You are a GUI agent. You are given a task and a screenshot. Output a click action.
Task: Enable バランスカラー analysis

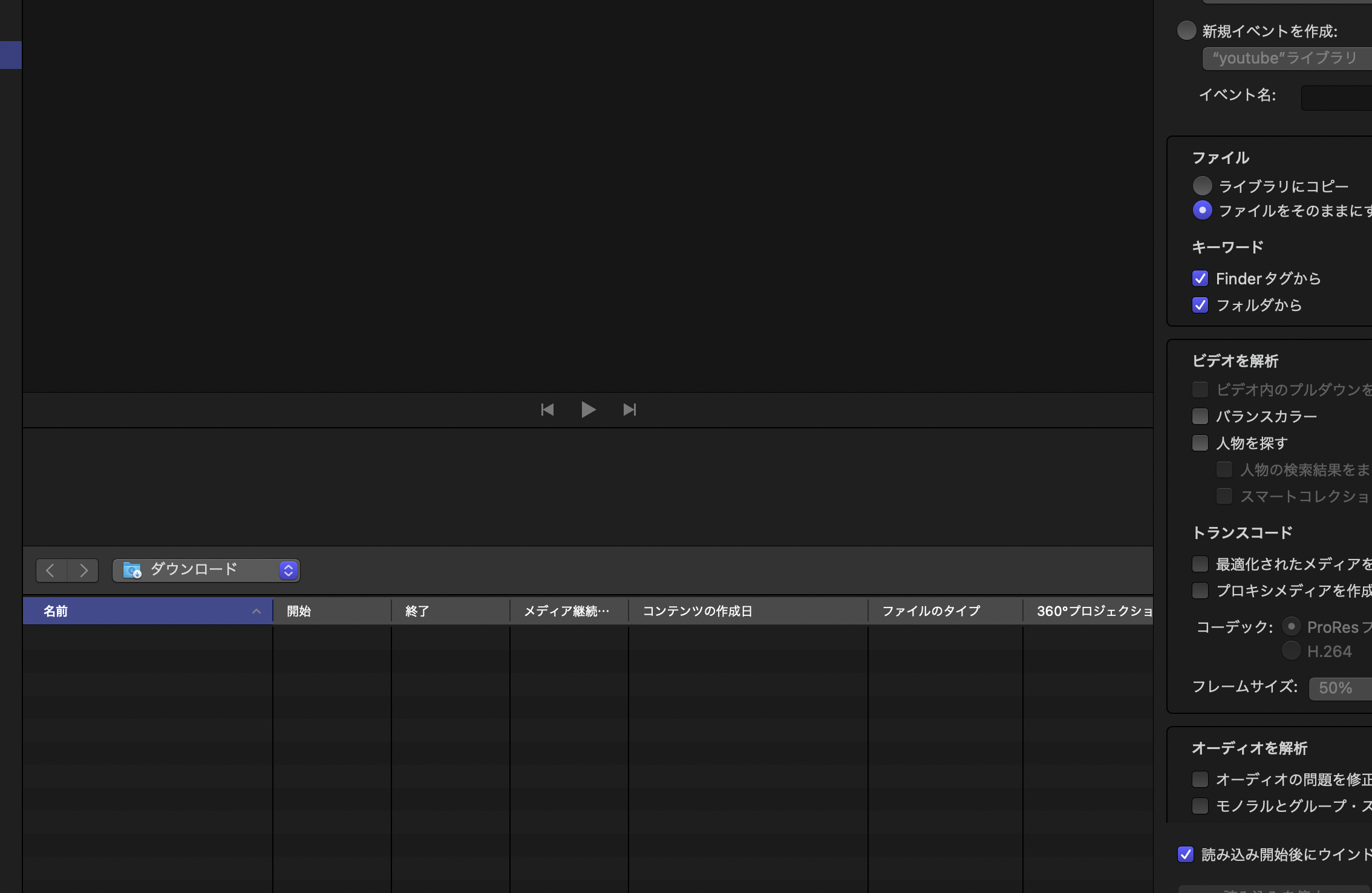(1200, 416)
